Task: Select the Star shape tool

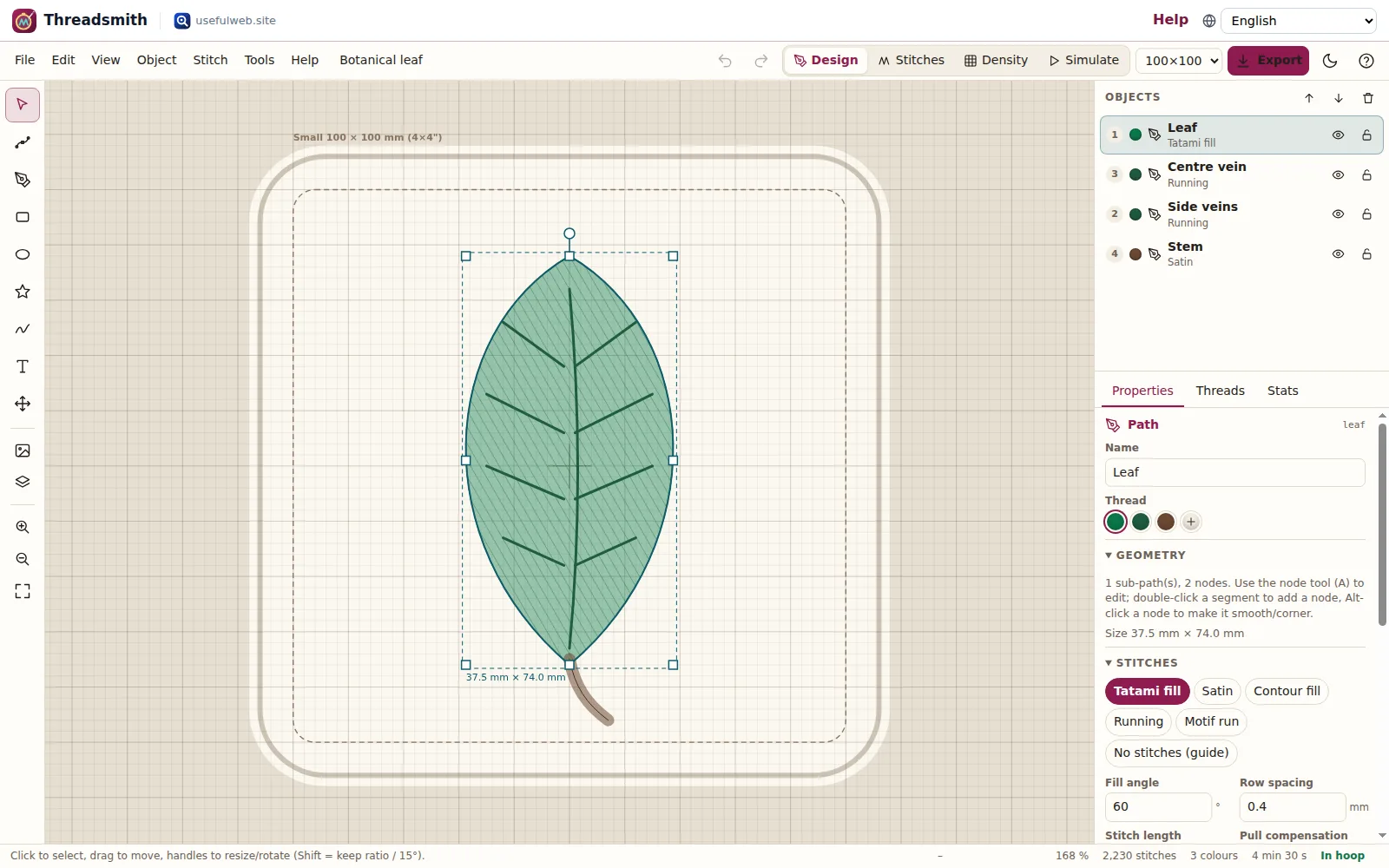Action: 23,292
